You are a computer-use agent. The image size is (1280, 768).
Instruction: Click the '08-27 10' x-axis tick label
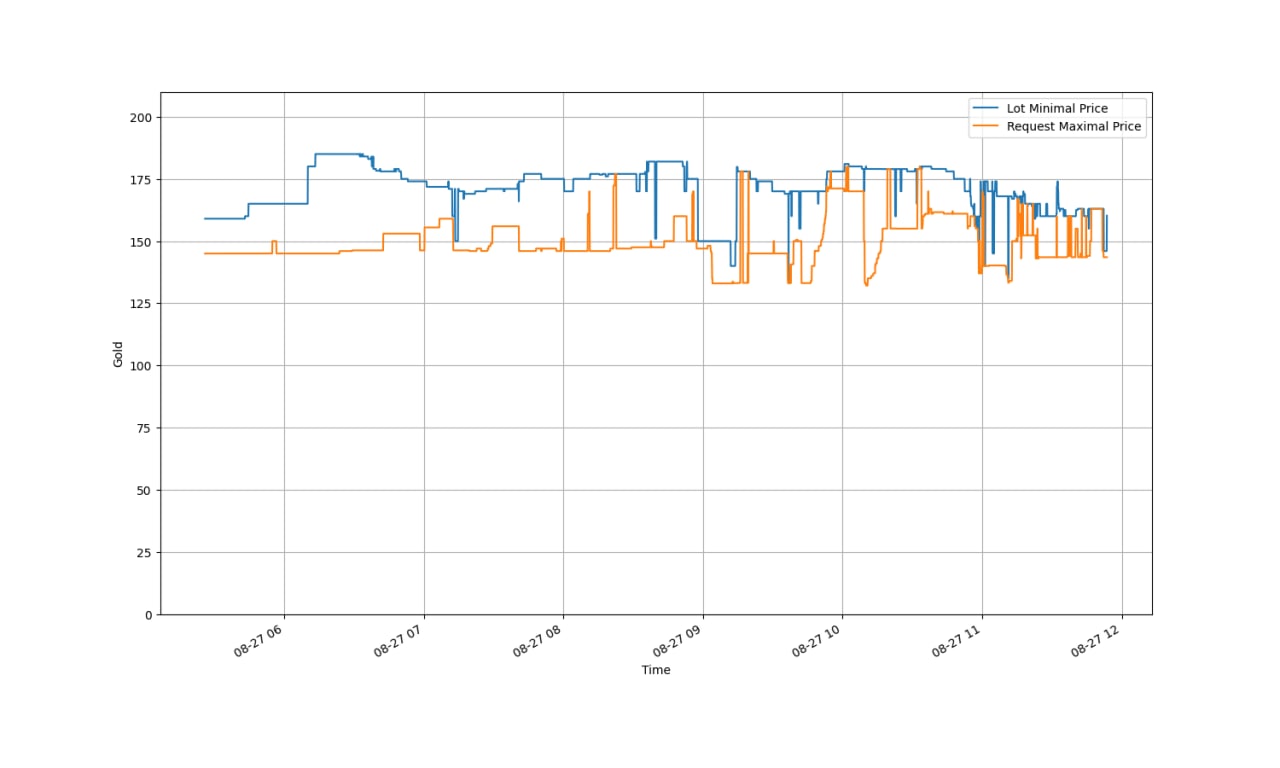819,639
